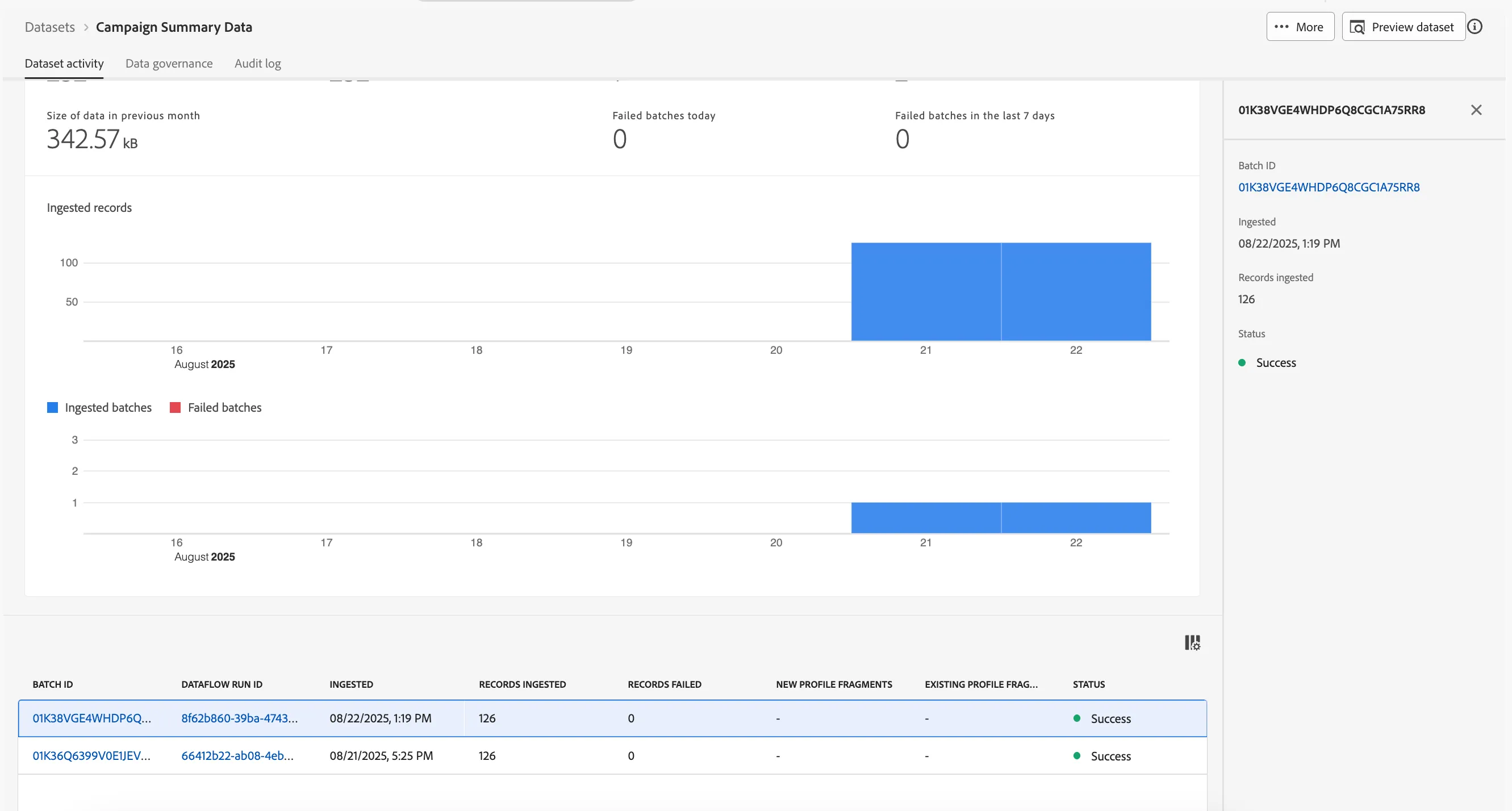Screen dimensions: 1512x811
Task: Click the Campaign Summary Data title
Action: (x=174, y=27)
